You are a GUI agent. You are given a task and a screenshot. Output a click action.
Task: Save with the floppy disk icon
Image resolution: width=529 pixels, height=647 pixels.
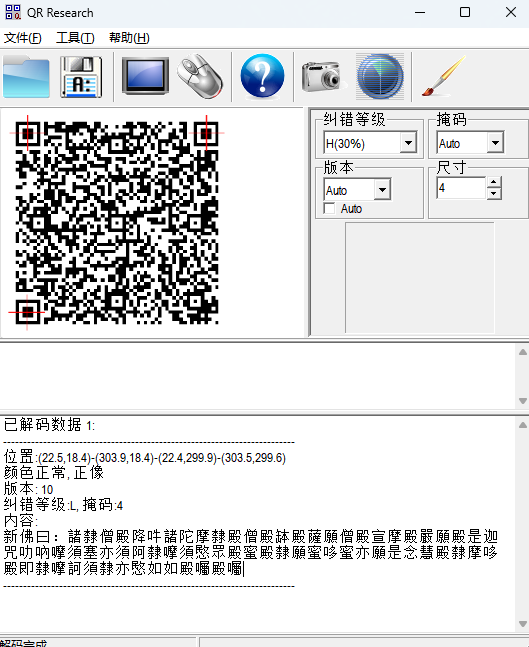81,77
